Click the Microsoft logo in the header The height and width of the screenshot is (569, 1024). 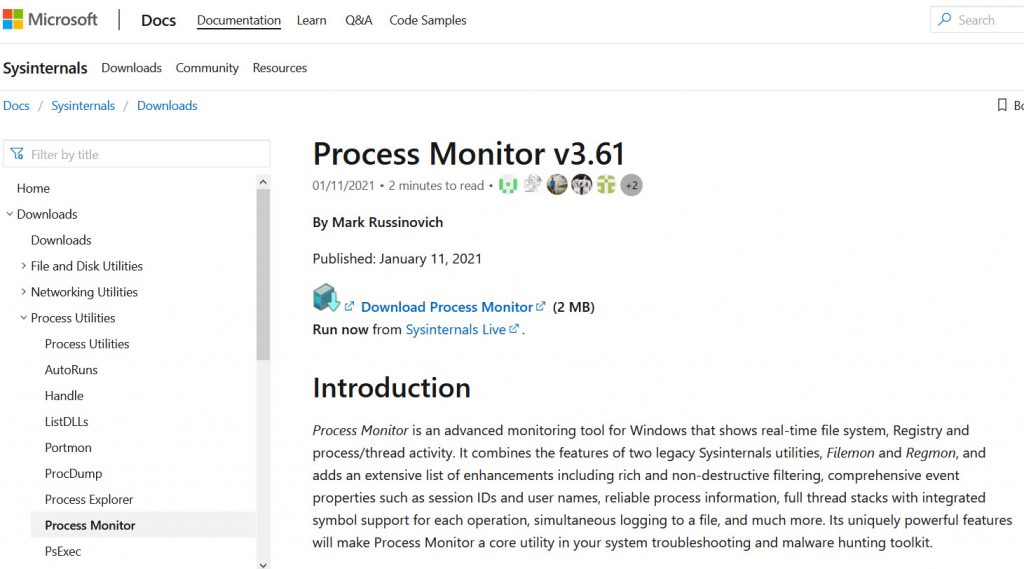tap(14, 20)
